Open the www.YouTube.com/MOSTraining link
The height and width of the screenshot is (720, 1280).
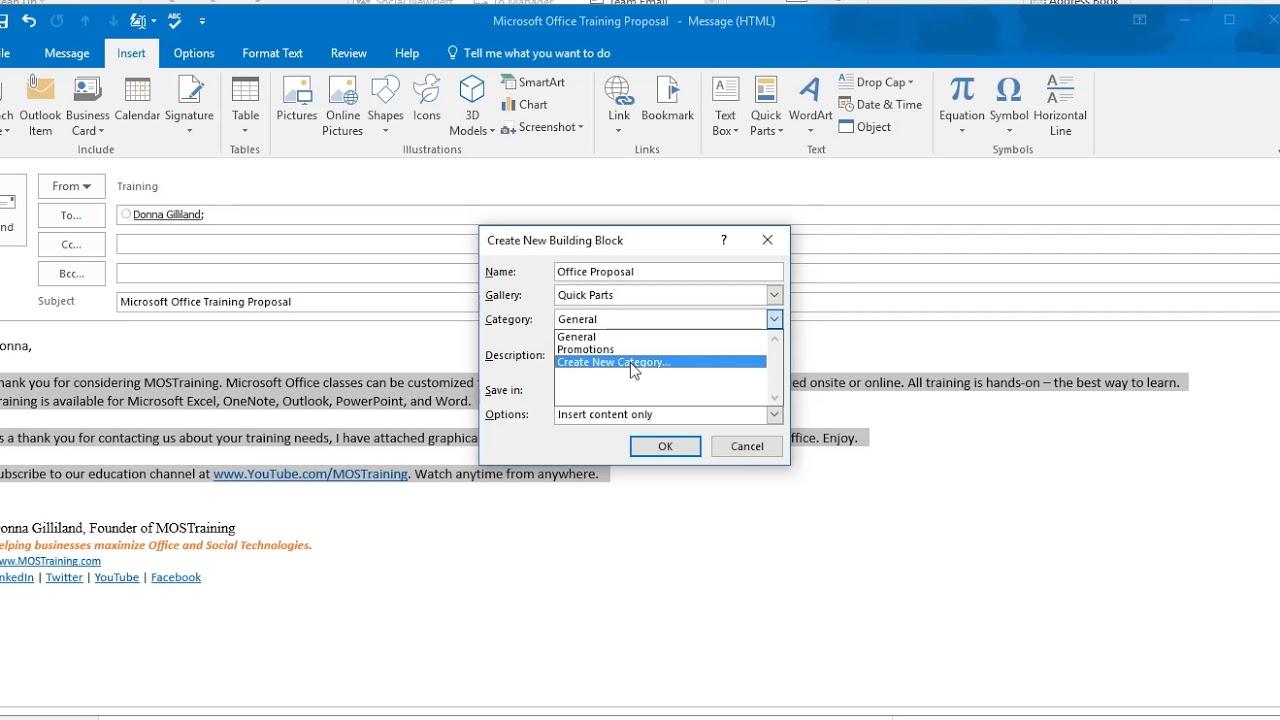click(310, 473)
